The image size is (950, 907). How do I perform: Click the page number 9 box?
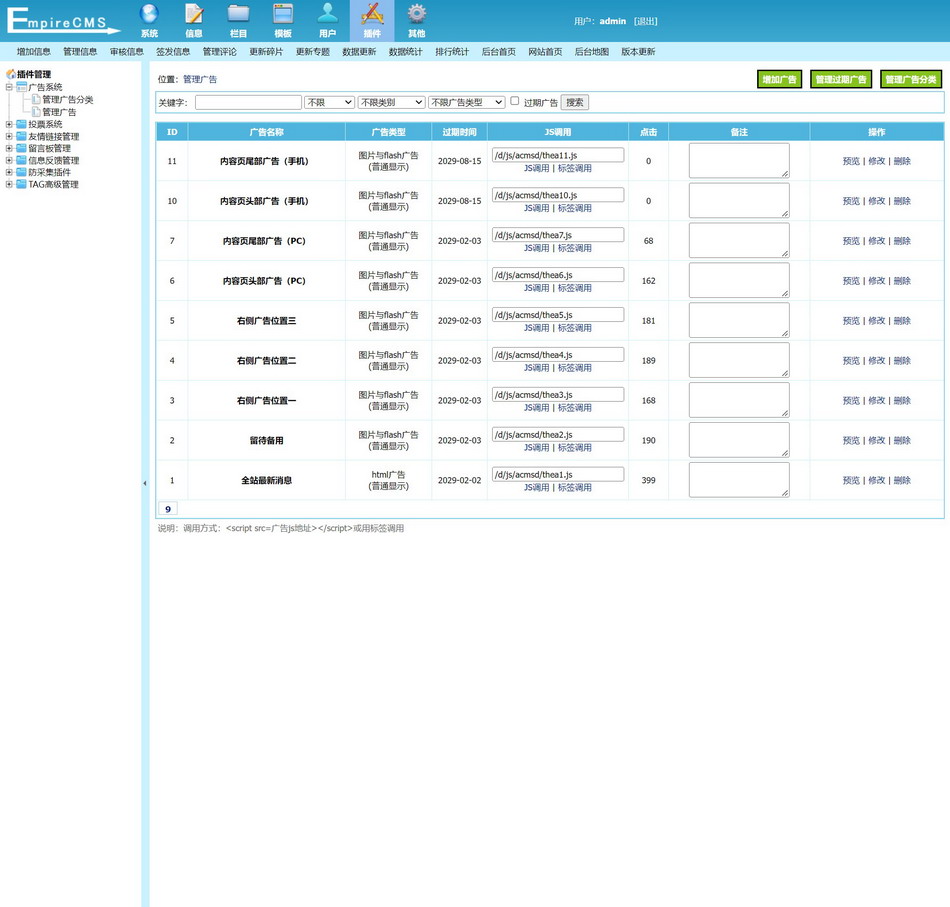168,509
